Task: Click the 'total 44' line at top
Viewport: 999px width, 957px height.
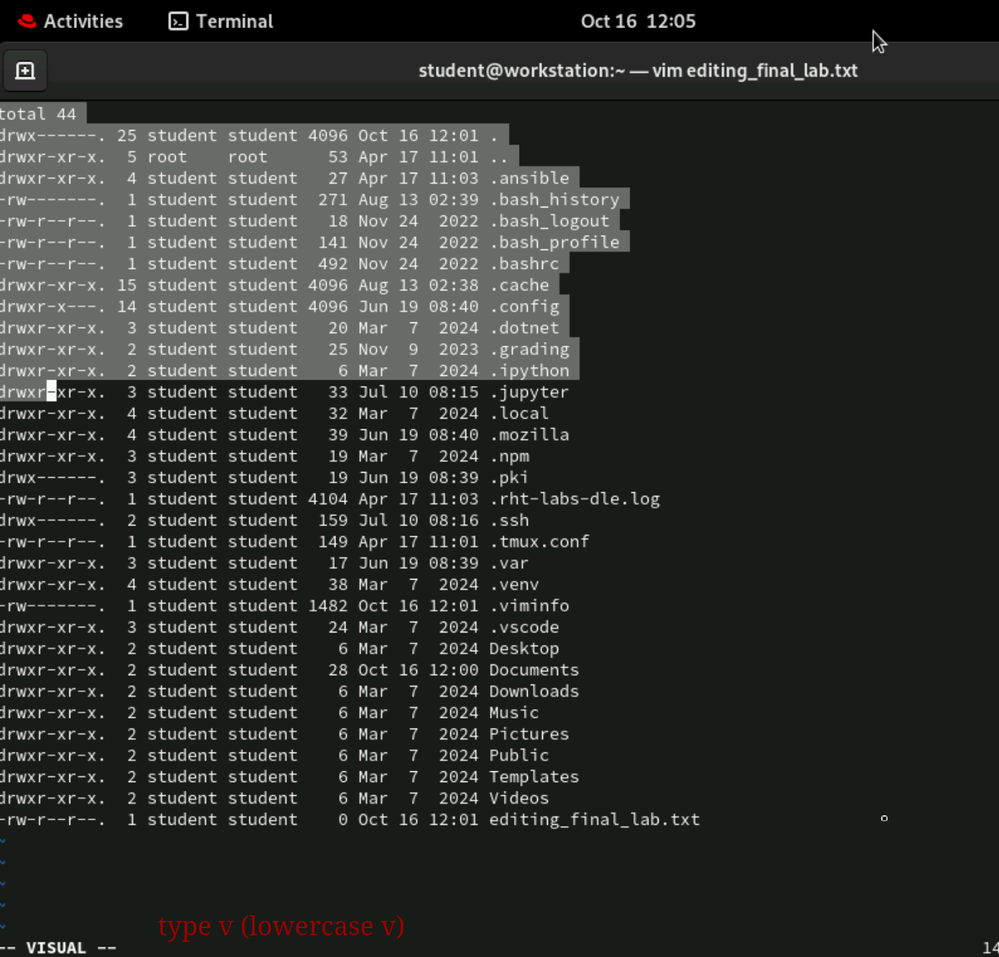Action: pyautogui.click(x=38, y=114)
